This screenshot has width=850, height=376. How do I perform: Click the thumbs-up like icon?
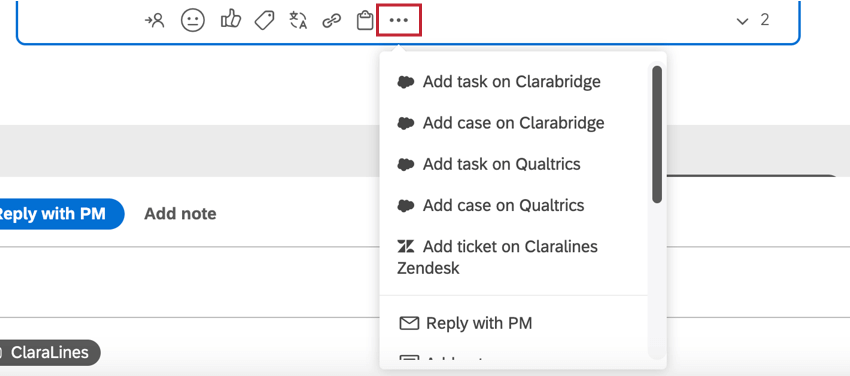point(230,20)
